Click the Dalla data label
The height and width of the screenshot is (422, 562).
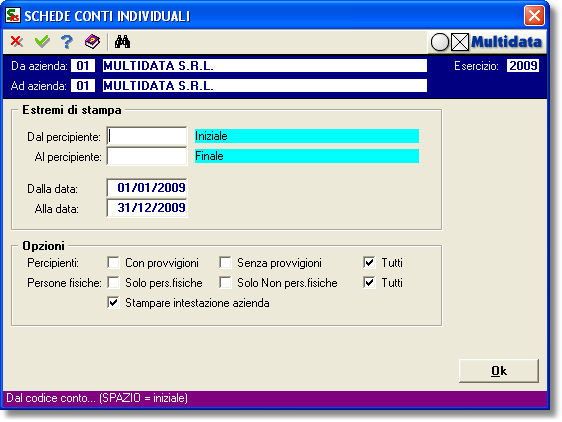point(52,189)
